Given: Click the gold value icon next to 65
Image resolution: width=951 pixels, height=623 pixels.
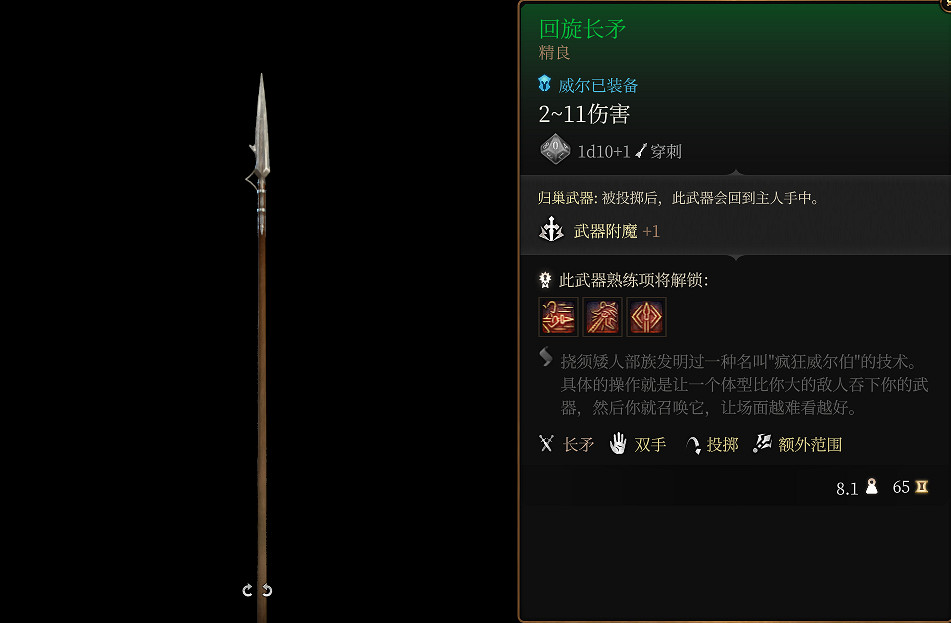Looking at the screenshot, I should [922, 487].
